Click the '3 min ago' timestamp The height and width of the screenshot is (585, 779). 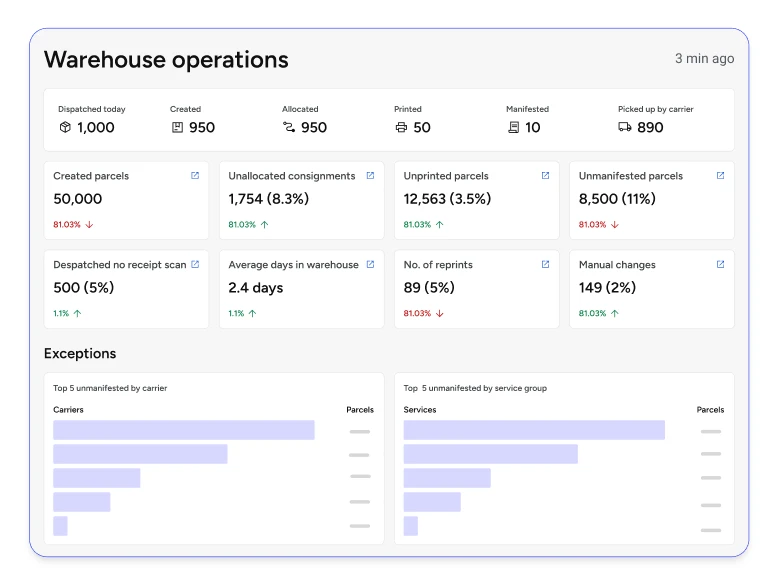(x=704, y=59)
